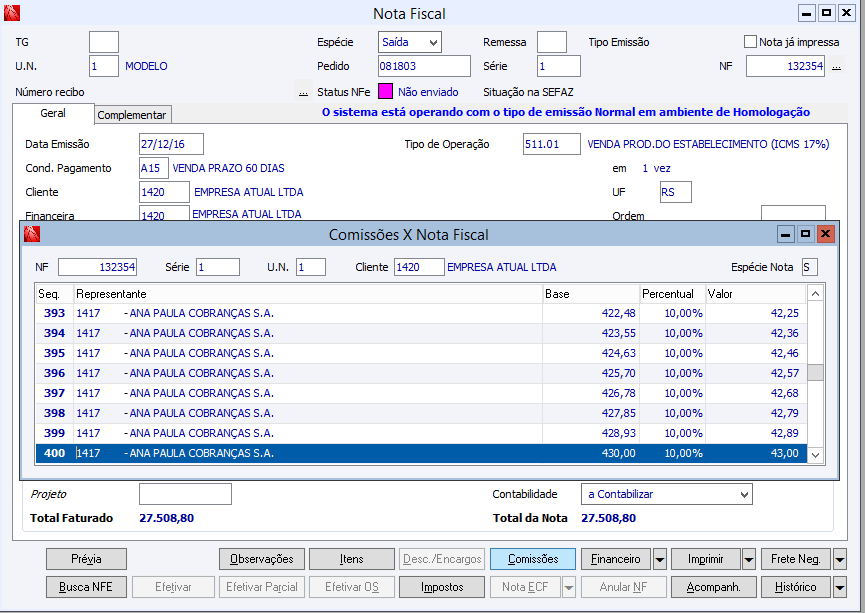Screen dimensions: 865x613
Task: Click the Nota Fiscal window app icon
Action: click(13, 14)
